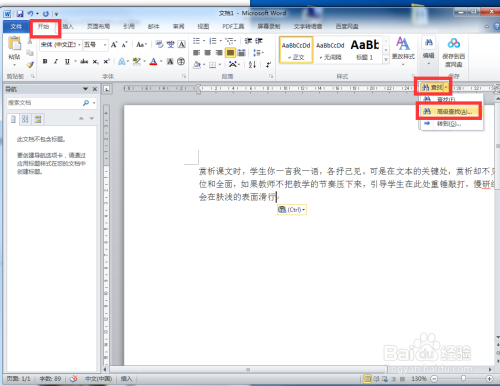Click the Save icon in quick access toolbar

tap(20, 14)
